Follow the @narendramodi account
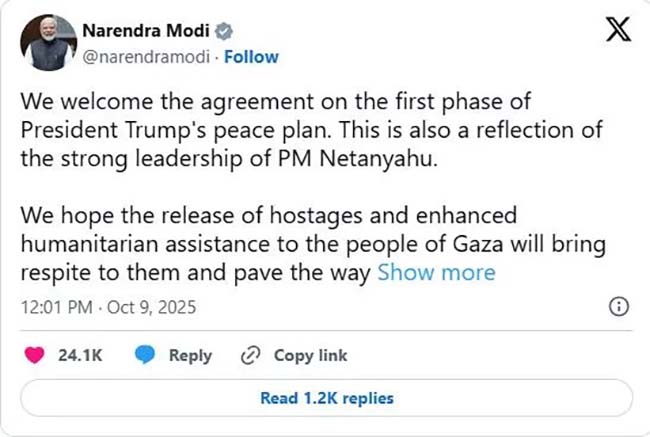The width and height of the screenshot is (650, 437). [x=251, y=56]
